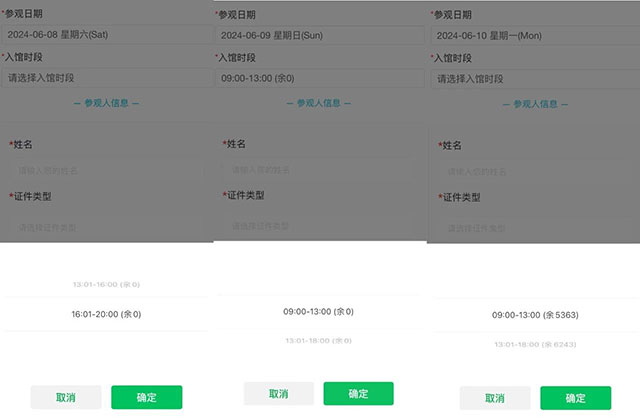Select the 16:01-20:00 (余0) picker option
The height and width of the screenshot is (420, 640).
coord(106,314)
